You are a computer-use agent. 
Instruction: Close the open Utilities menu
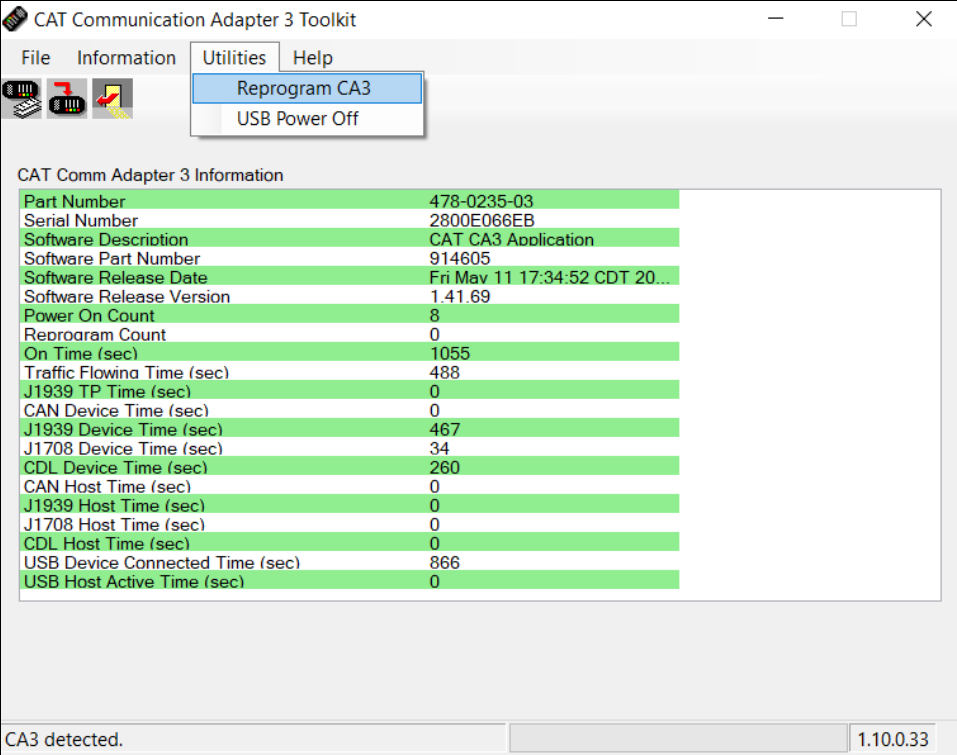click(234, 58)
